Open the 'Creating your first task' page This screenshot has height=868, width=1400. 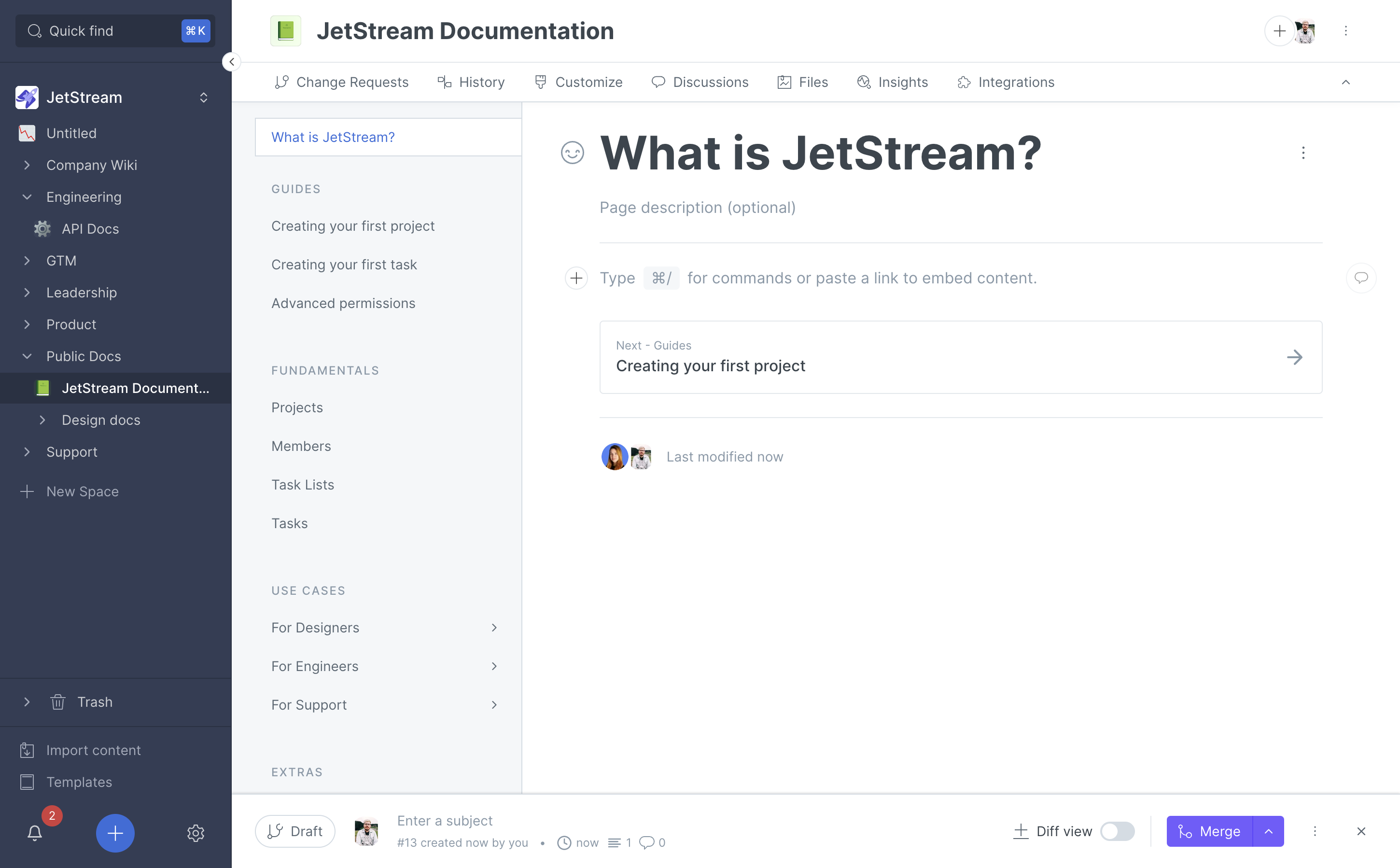tap(344, 265)
